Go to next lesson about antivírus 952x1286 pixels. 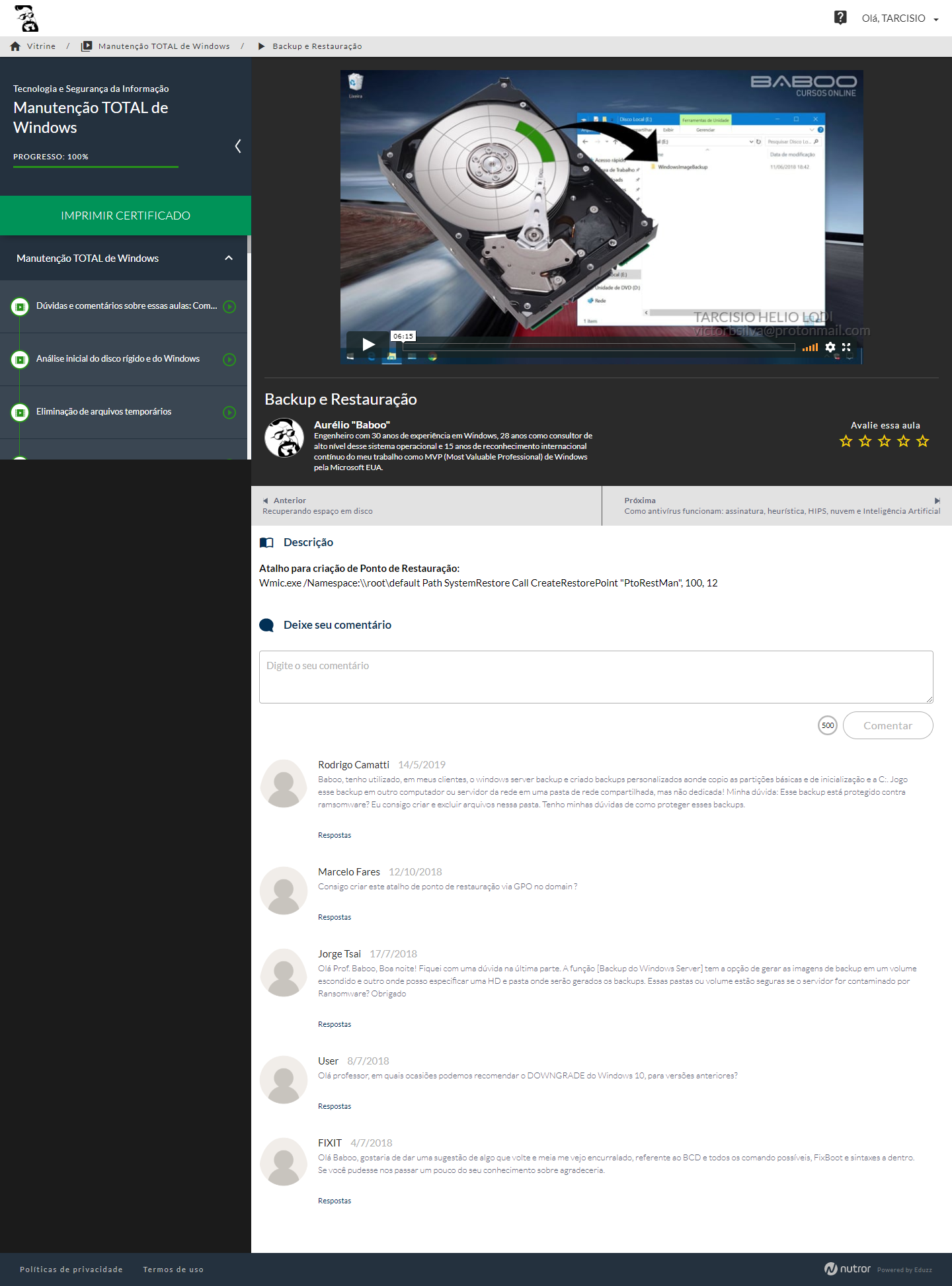781,506
